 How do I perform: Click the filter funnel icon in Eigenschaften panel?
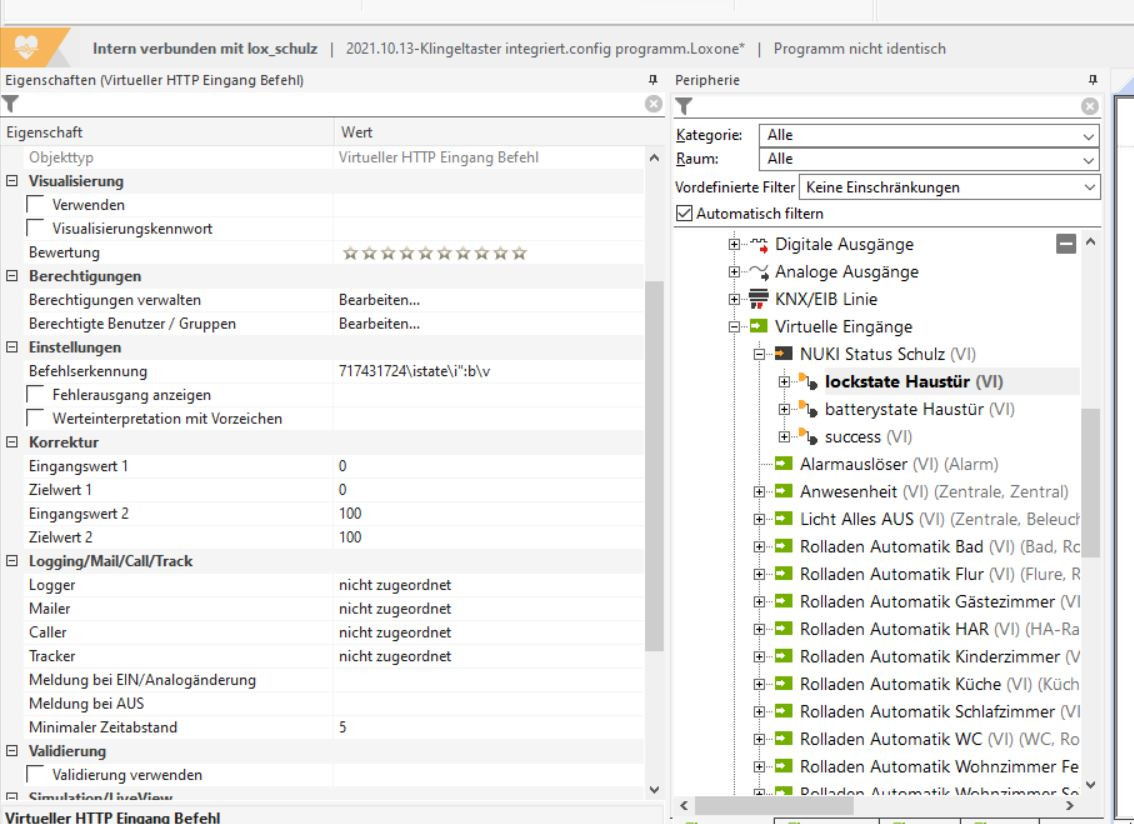coord(10,104)
